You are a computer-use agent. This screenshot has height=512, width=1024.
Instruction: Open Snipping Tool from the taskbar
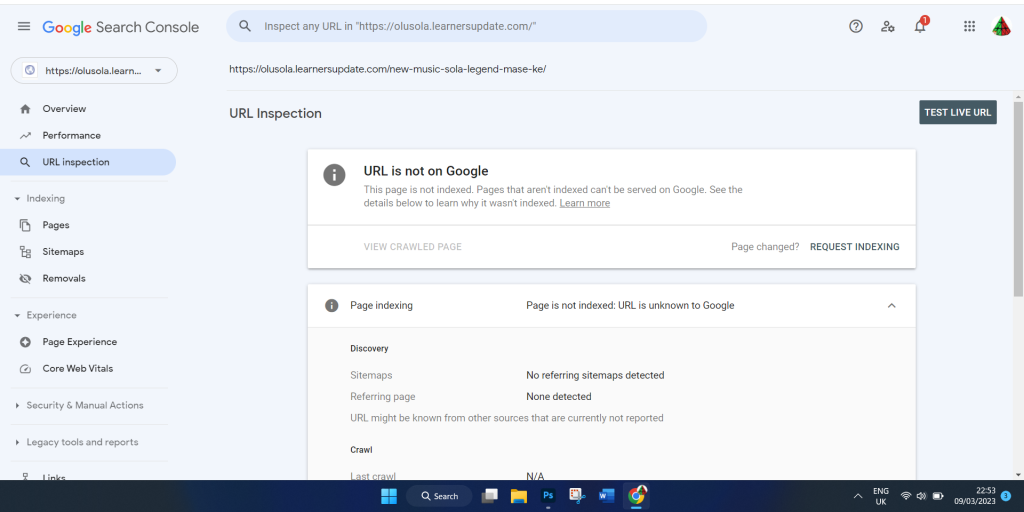[x=577, y=496]
